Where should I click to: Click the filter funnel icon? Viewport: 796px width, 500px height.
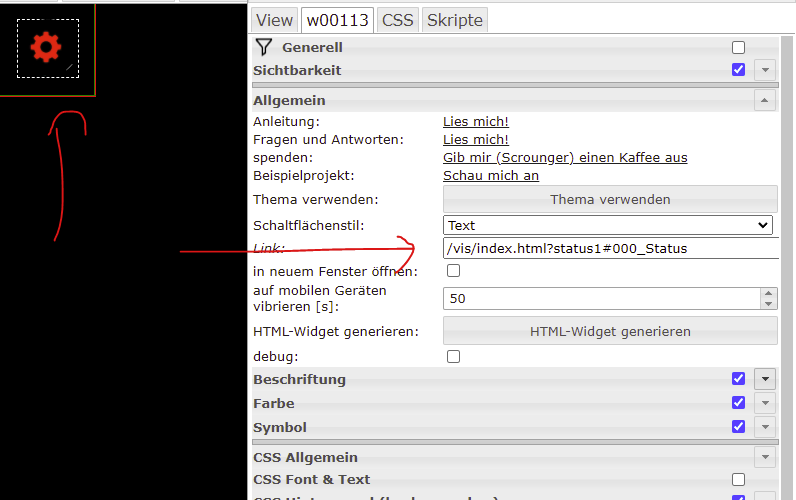click(x=263, y=47)
